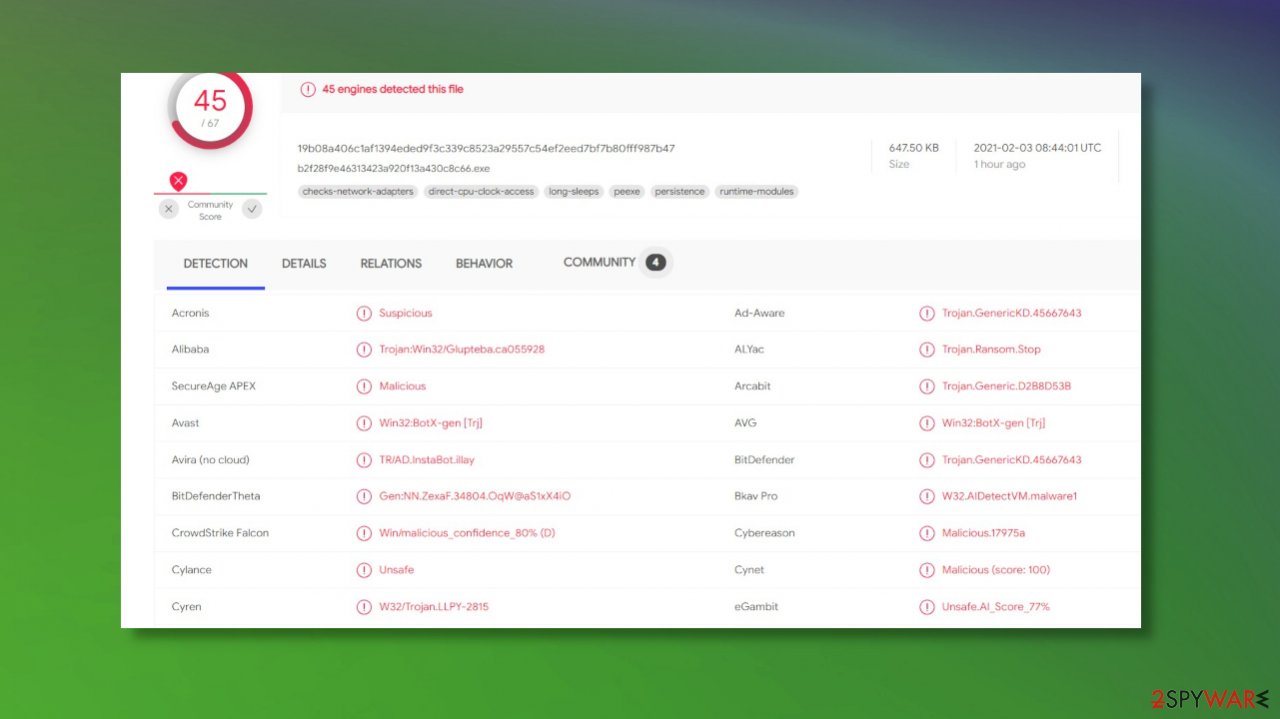Click the warning icon next to TR/AD.InstaBot.illay
This screenshot has width=1280, height=719.
364,460
